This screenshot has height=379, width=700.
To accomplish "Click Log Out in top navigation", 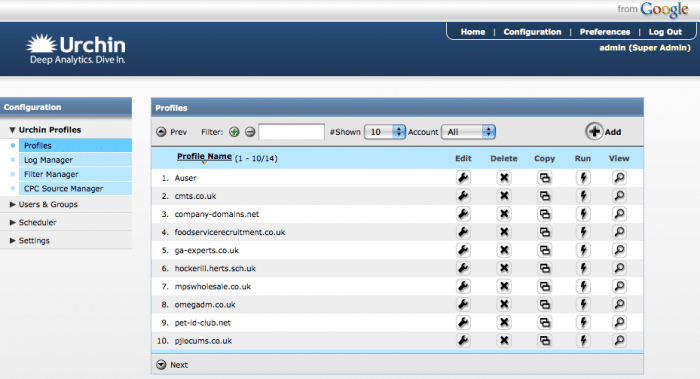I will click(x=665, y=32).
